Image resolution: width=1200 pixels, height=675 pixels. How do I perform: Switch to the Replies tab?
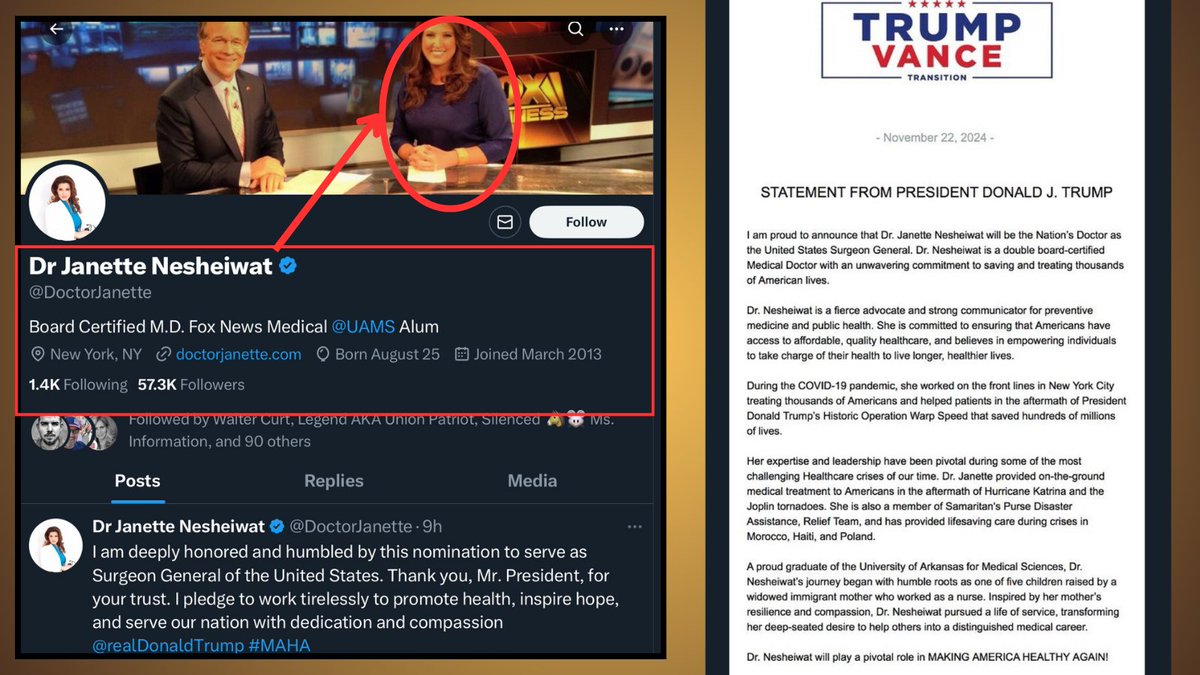click(334, 481)
